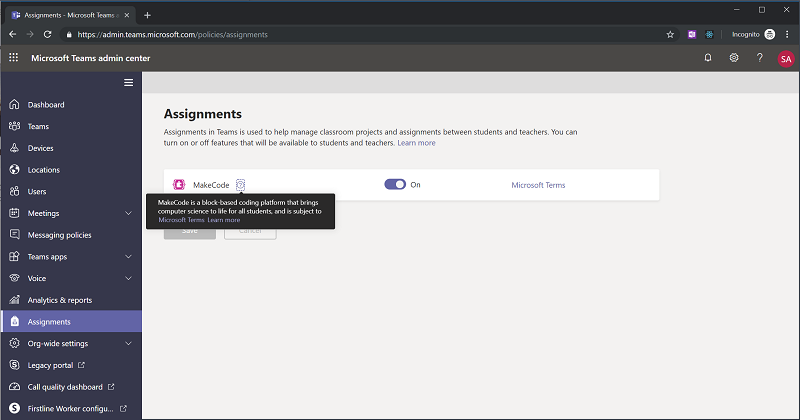Click the Call quality dashboard icon
Image resolution: width=800 pixels, height=420 pixels.
[x=14, y=387]
